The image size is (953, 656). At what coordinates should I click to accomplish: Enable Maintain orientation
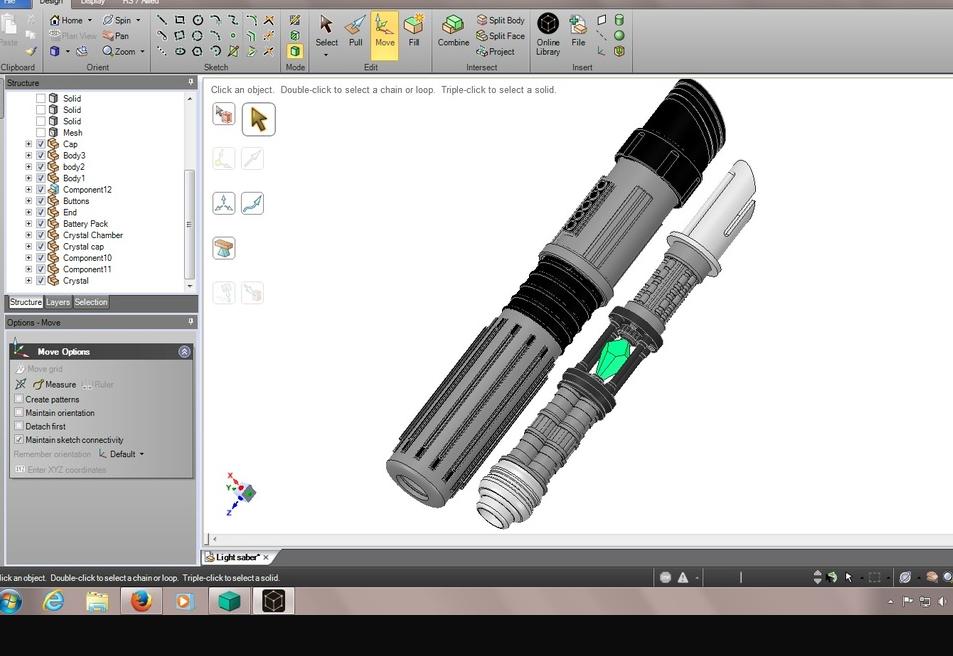pyautogui.click(x=19, y=412)
